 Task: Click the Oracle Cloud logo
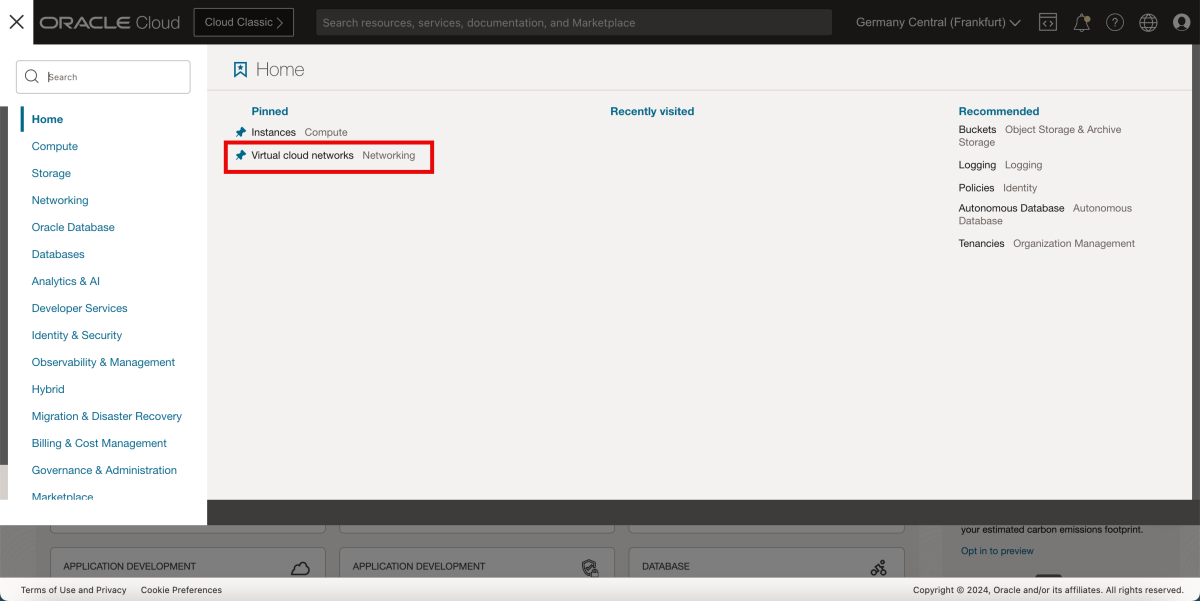pos(110,21)
